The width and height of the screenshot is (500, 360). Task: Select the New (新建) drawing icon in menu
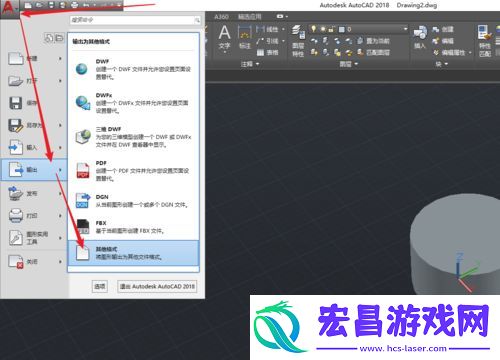click(16, 58)
